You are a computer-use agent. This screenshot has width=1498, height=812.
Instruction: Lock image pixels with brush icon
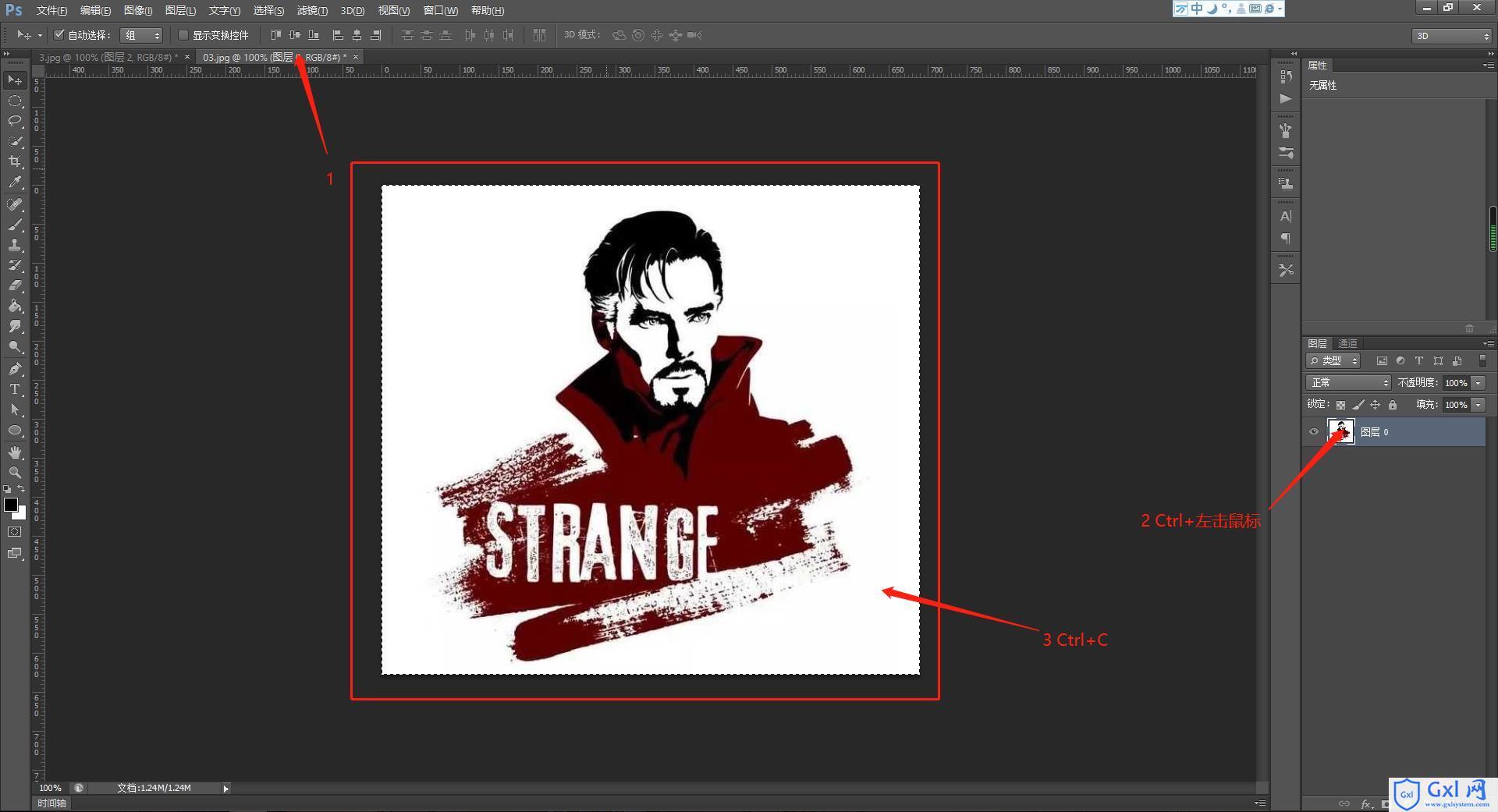coord(1358,405)
